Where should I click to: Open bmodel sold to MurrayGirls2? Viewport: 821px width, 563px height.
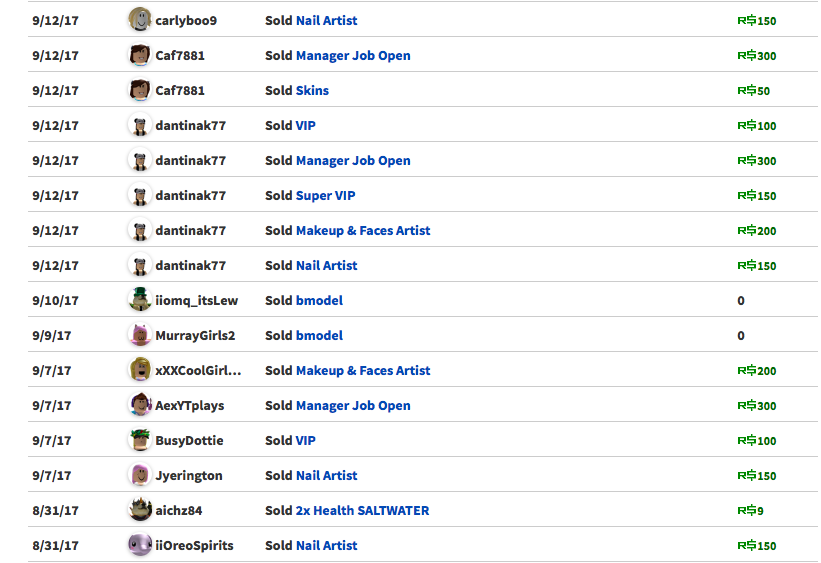[319, 336]
